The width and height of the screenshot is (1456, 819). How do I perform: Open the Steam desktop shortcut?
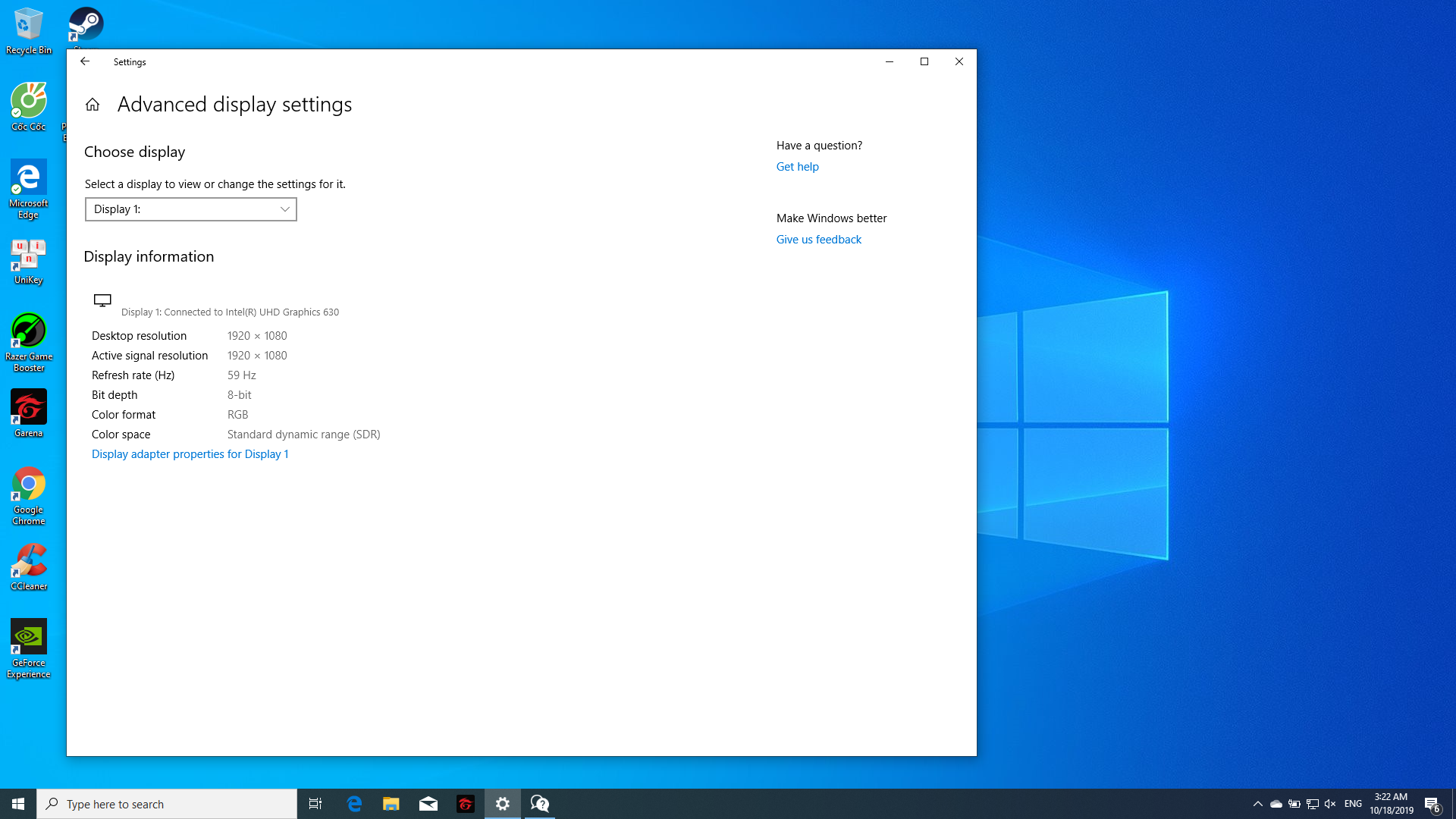click(86, 25)
